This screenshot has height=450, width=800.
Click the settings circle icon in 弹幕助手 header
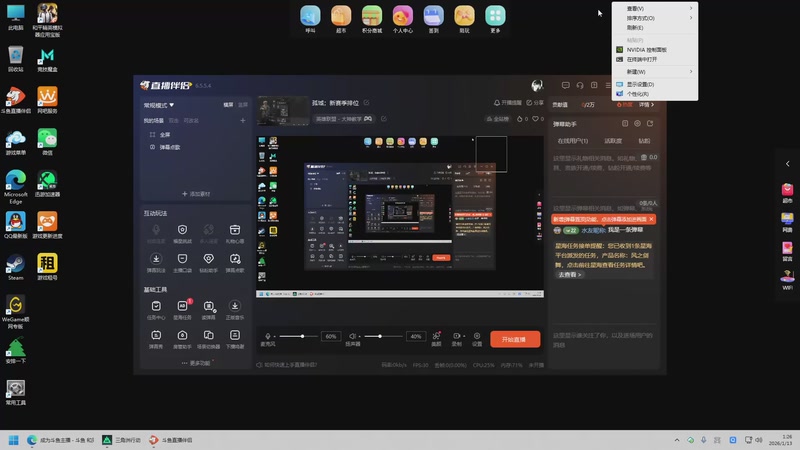[637, 123]
